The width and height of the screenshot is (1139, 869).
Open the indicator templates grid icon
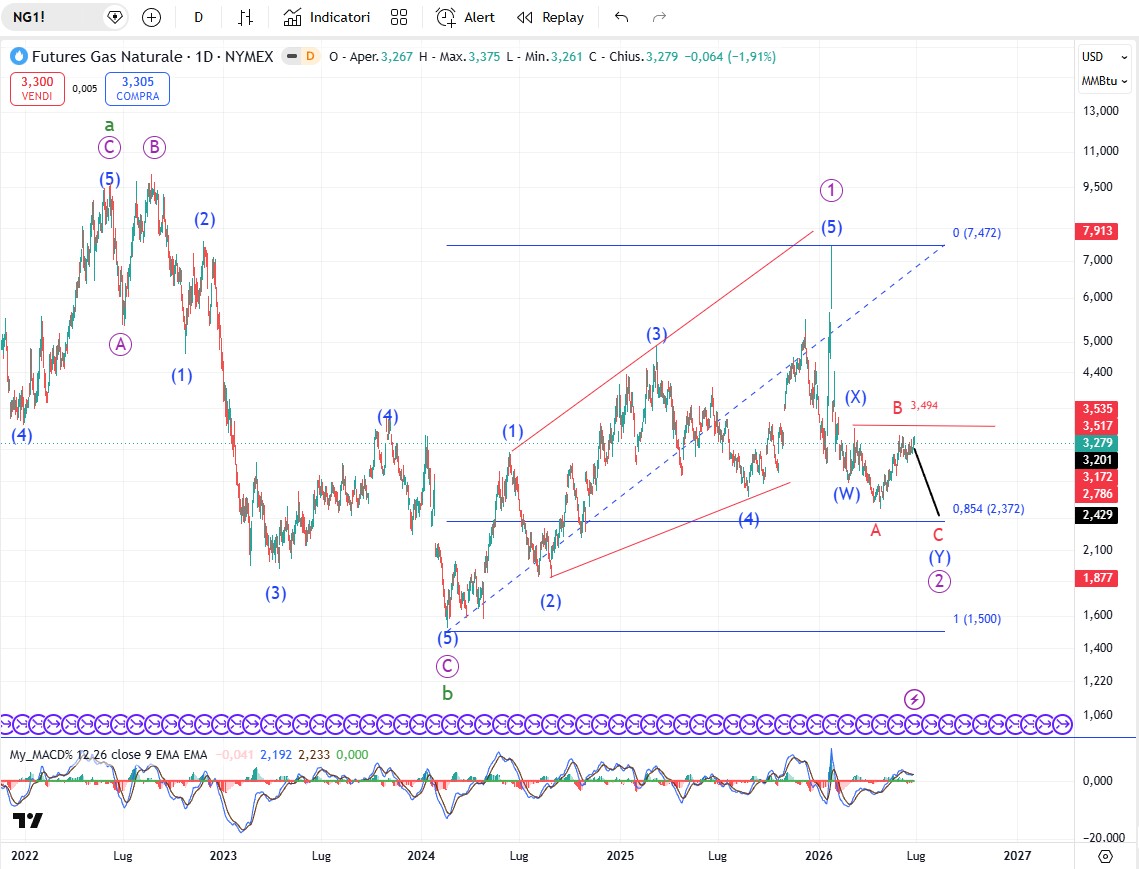(x=399, y=17)
